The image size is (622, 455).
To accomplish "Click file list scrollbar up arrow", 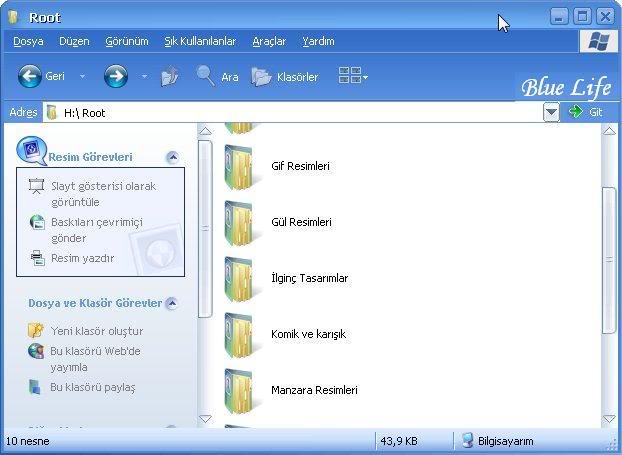I will (609, 131).
